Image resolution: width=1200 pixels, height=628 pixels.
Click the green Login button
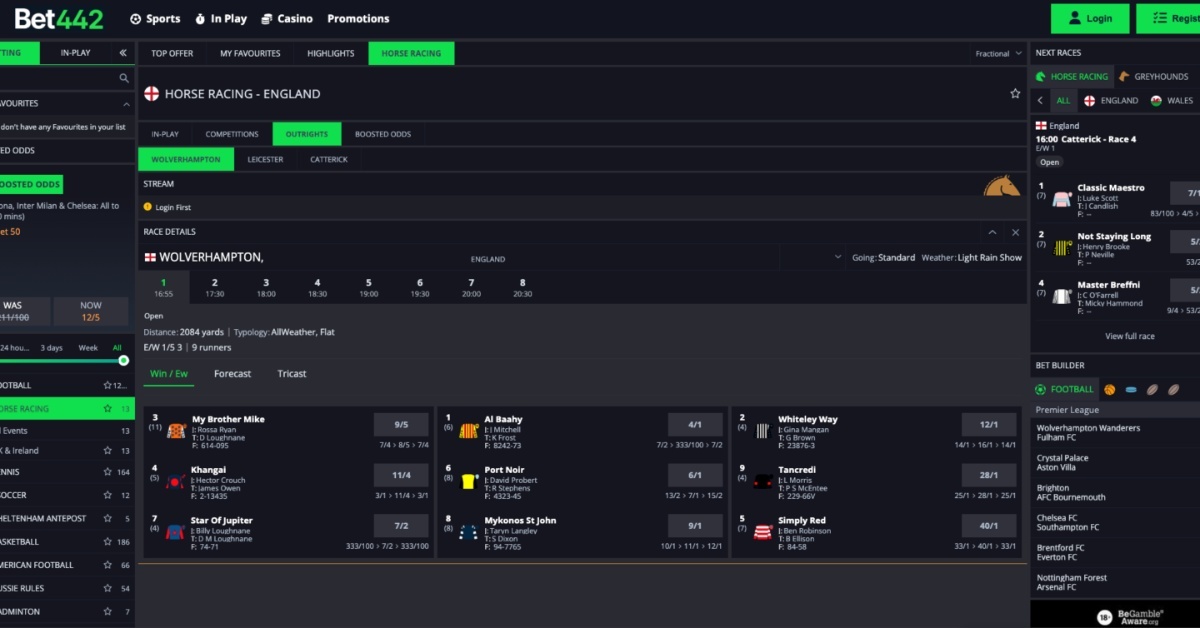[1090, 19]
